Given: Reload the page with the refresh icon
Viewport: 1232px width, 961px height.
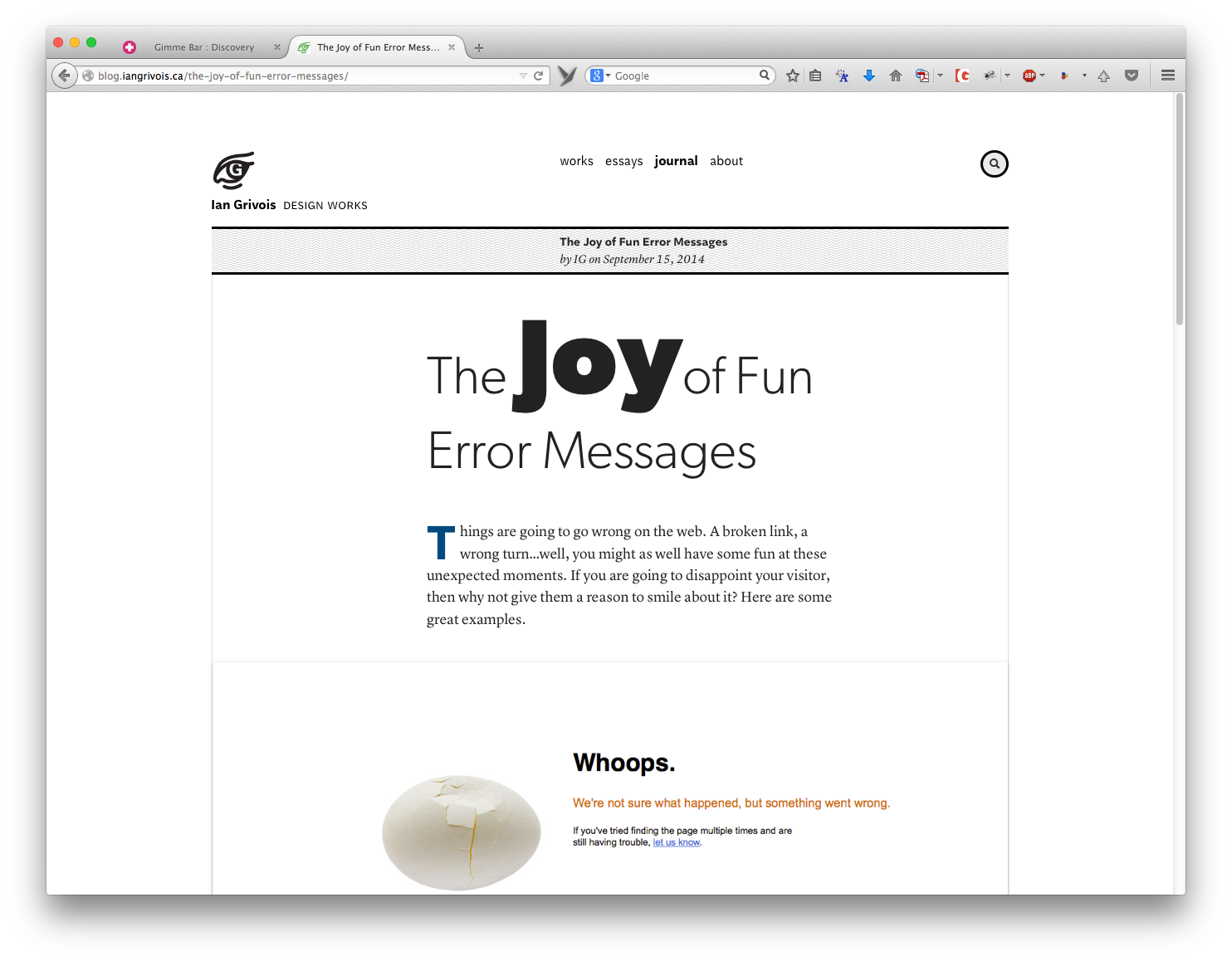Looking at the screenshot, I should click(x=539, y=76).
